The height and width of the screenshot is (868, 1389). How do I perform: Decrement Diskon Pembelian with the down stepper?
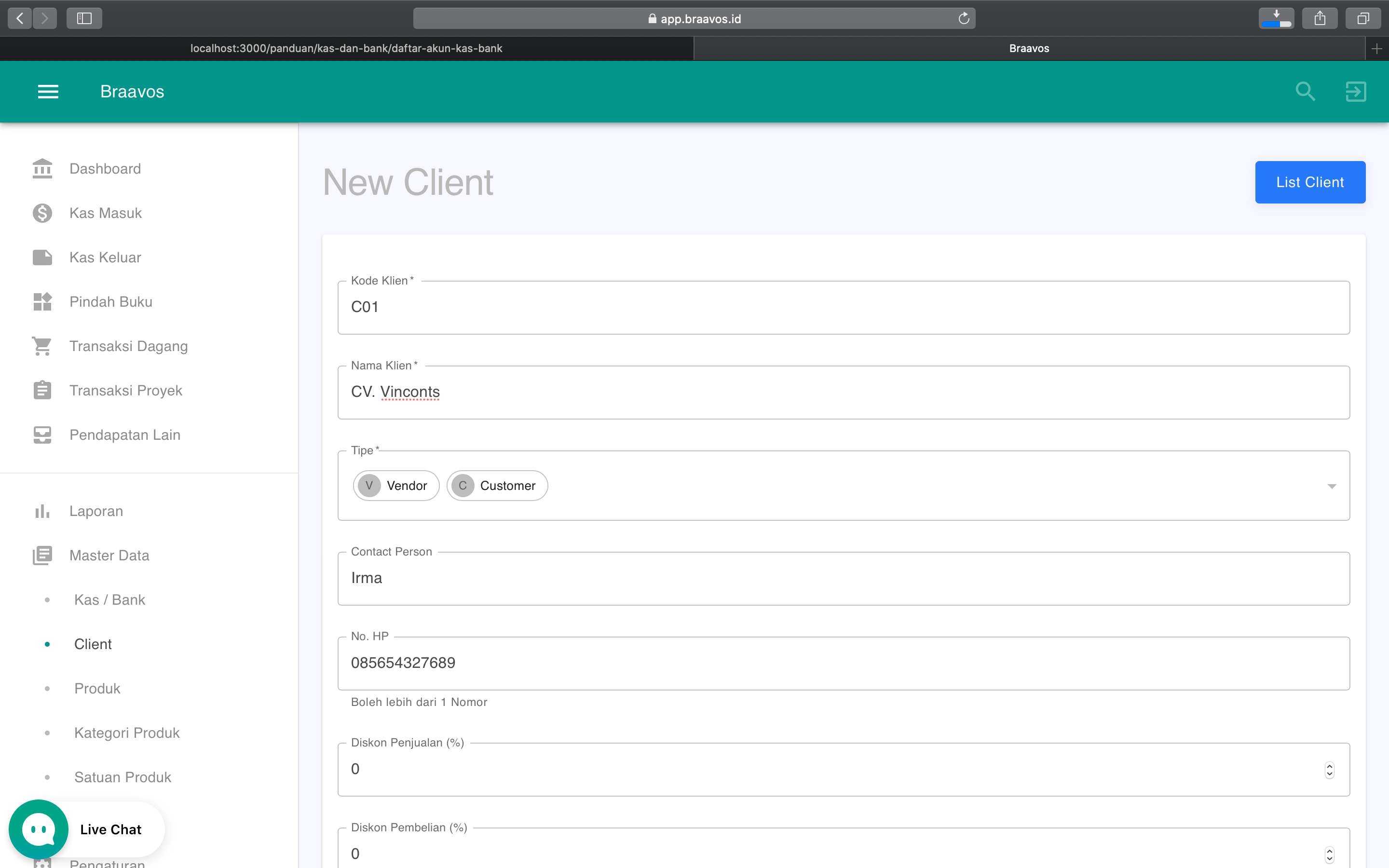pyautogui.click(x=1329, y=859)
